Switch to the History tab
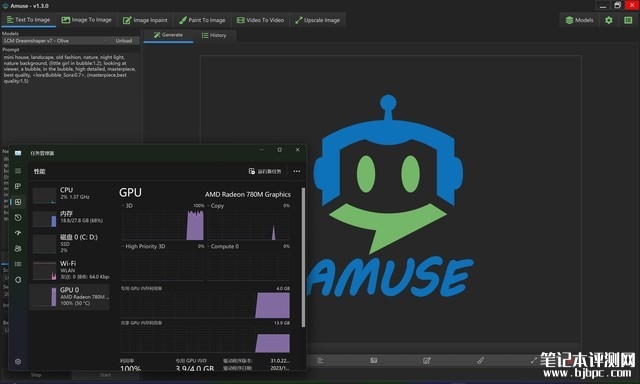This screenshot has width=640, height=384. pos(214,36)
